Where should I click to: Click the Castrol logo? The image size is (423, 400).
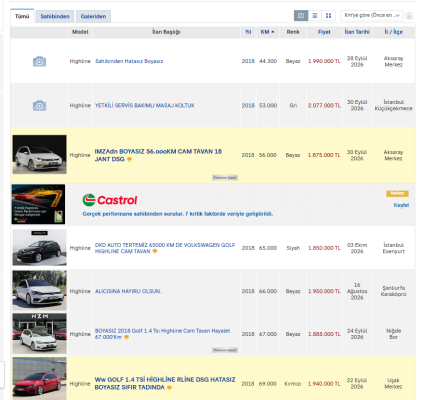[110, 200]
